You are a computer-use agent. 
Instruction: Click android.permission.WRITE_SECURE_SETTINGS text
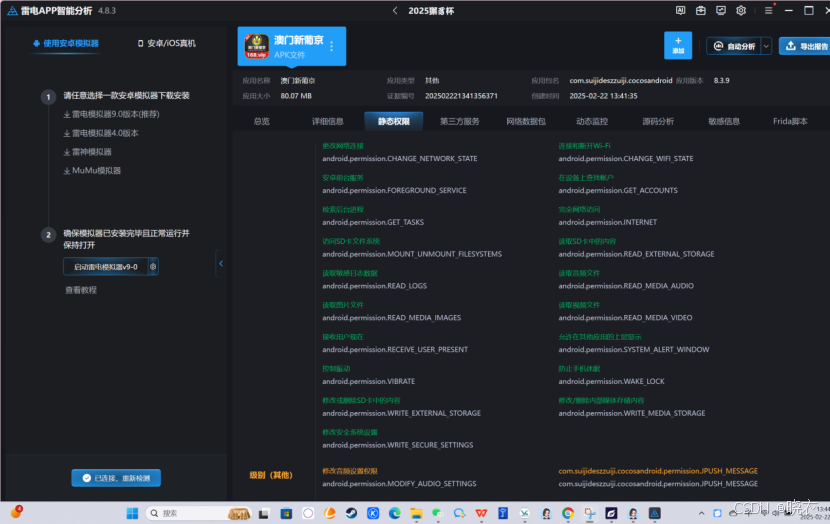[x=398, y=445]
